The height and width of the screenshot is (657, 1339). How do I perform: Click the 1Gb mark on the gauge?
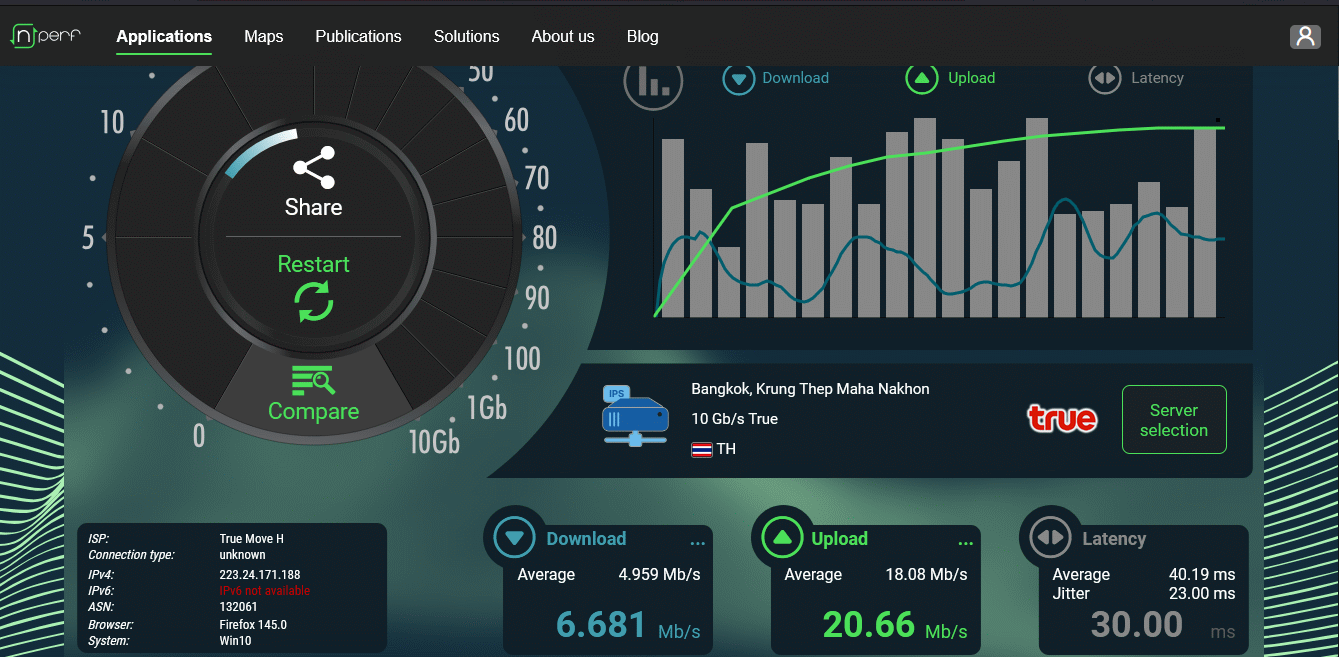tap(487, 407)
